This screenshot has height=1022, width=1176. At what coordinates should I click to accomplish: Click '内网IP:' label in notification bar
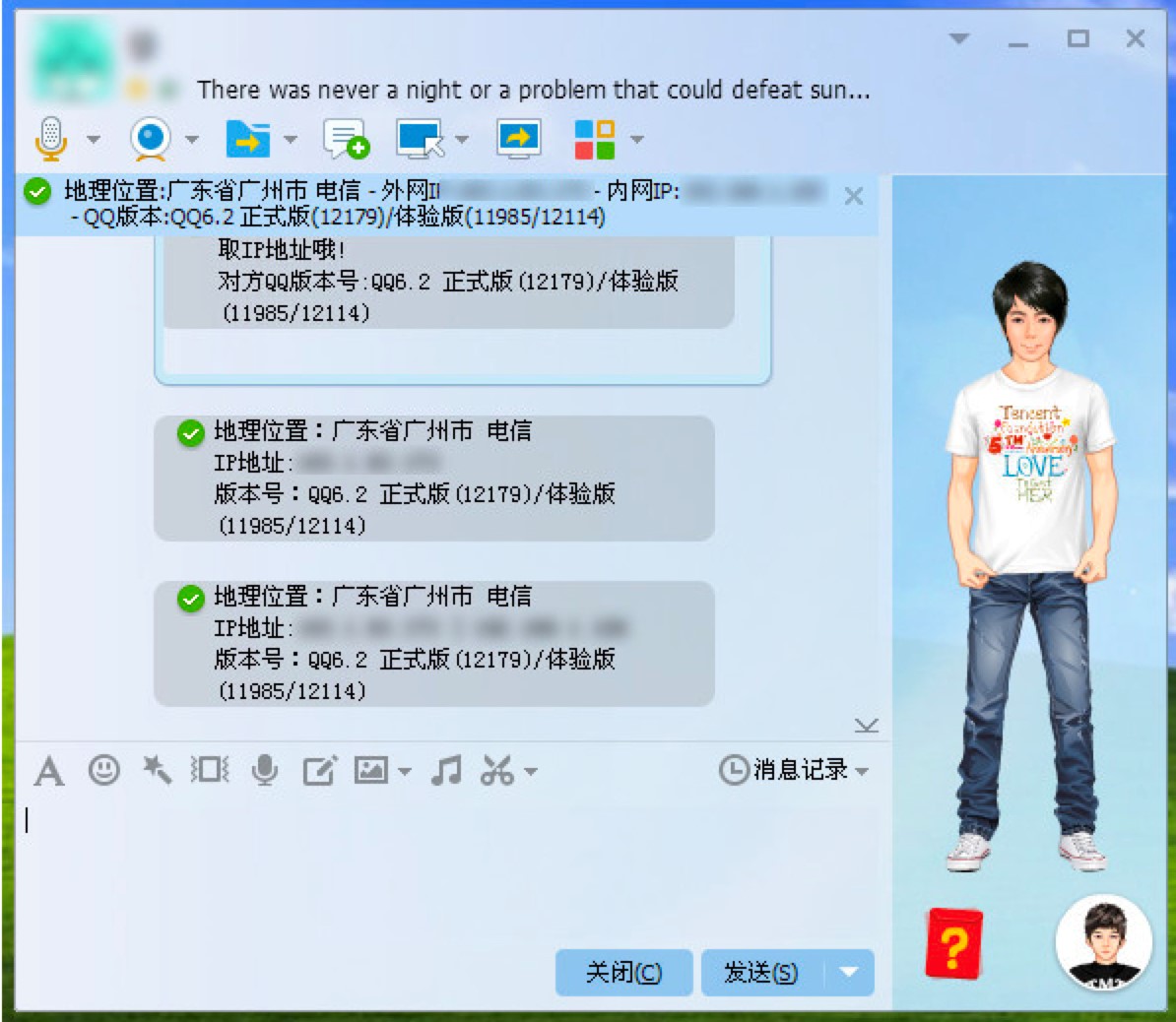click(x=643, y=191)
